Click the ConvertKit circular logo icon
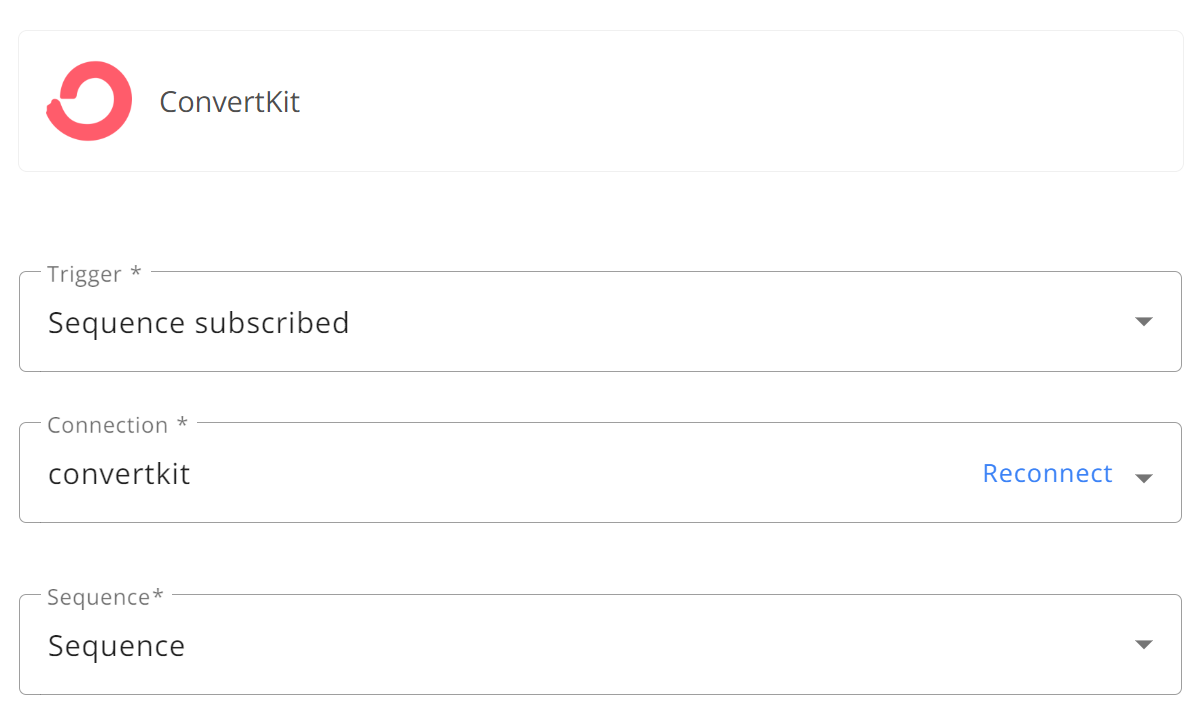 pyautogui.click(x=89, y=101)
